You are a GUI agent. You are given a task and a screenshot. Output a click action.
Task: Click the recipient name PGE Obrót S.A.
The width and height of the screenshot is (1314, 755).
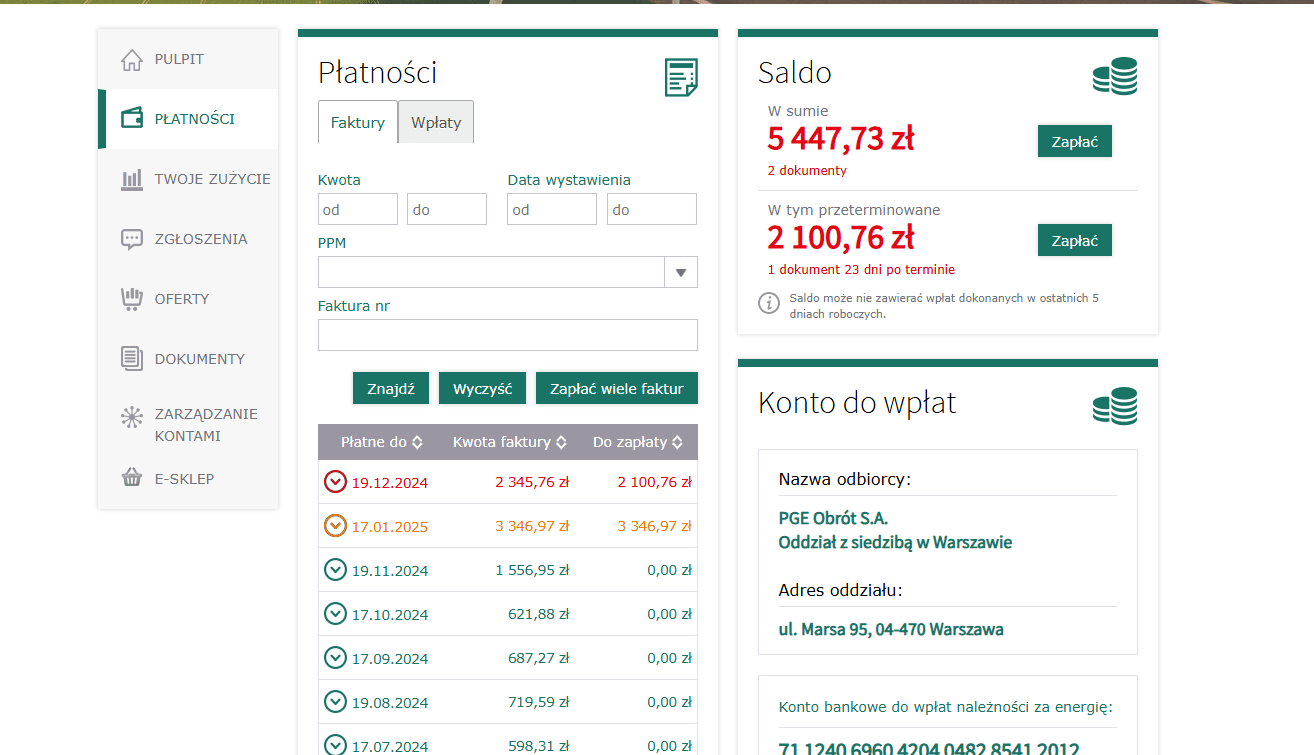(x=833, y=518)
